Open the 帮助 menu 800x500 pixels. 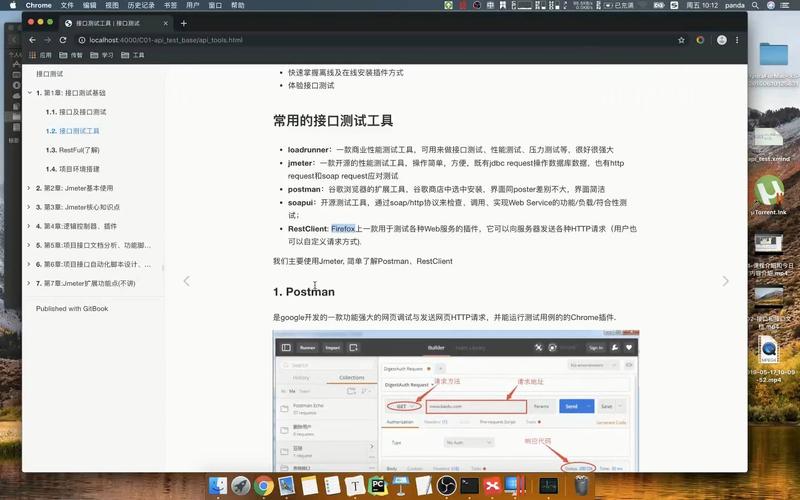coord(238,5)
